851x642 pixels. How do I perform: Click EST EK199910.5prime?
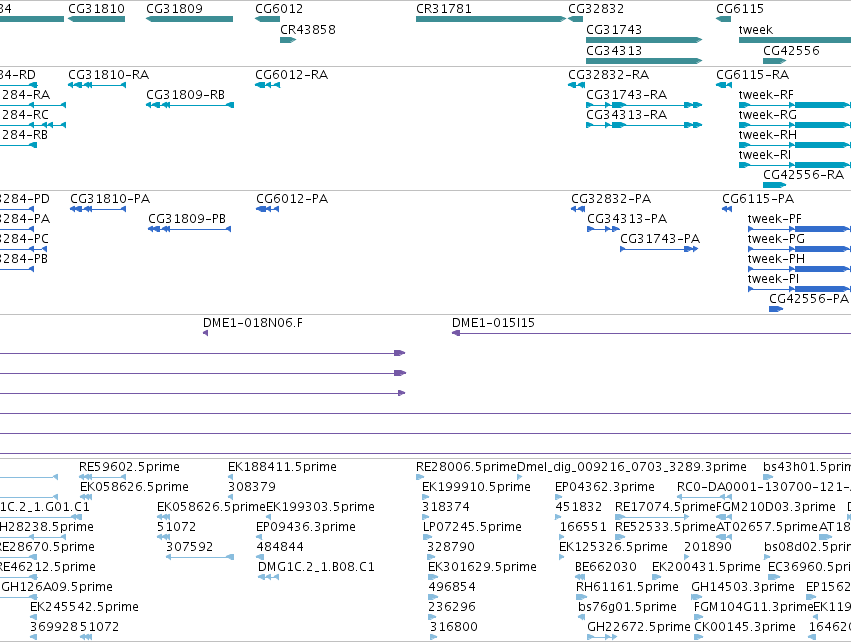point(477,487)
